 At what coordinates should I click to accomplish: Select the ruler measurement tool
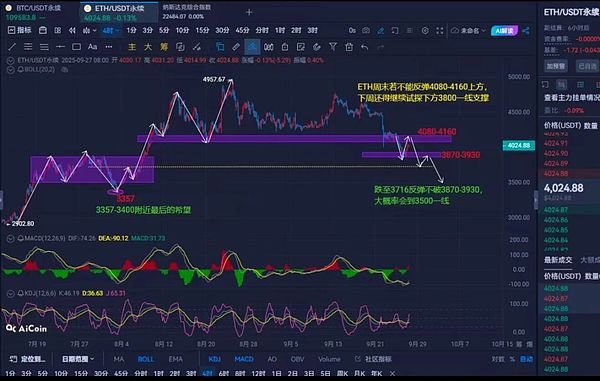pos(236,47)
